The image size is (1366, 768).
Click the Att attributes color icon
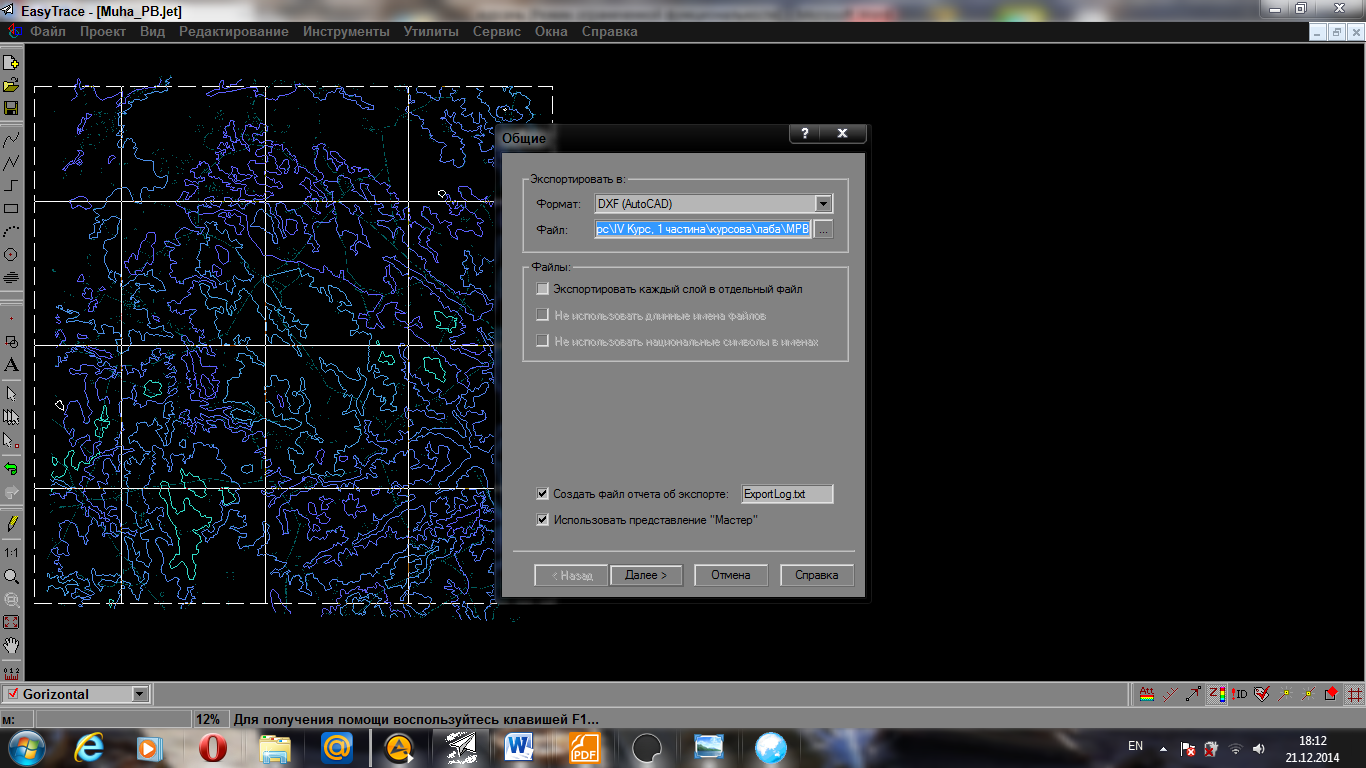point(1146,693)
